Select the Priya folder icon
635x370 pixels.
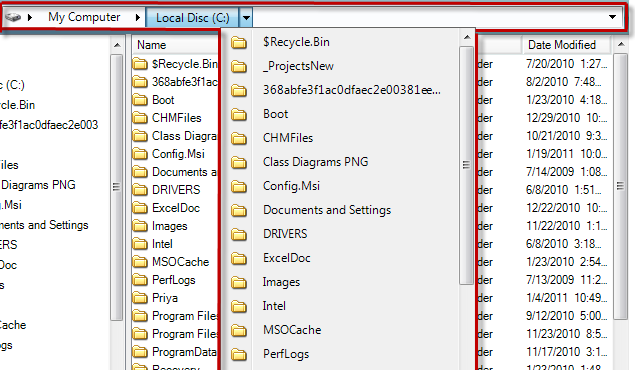(x=140, y=298)
